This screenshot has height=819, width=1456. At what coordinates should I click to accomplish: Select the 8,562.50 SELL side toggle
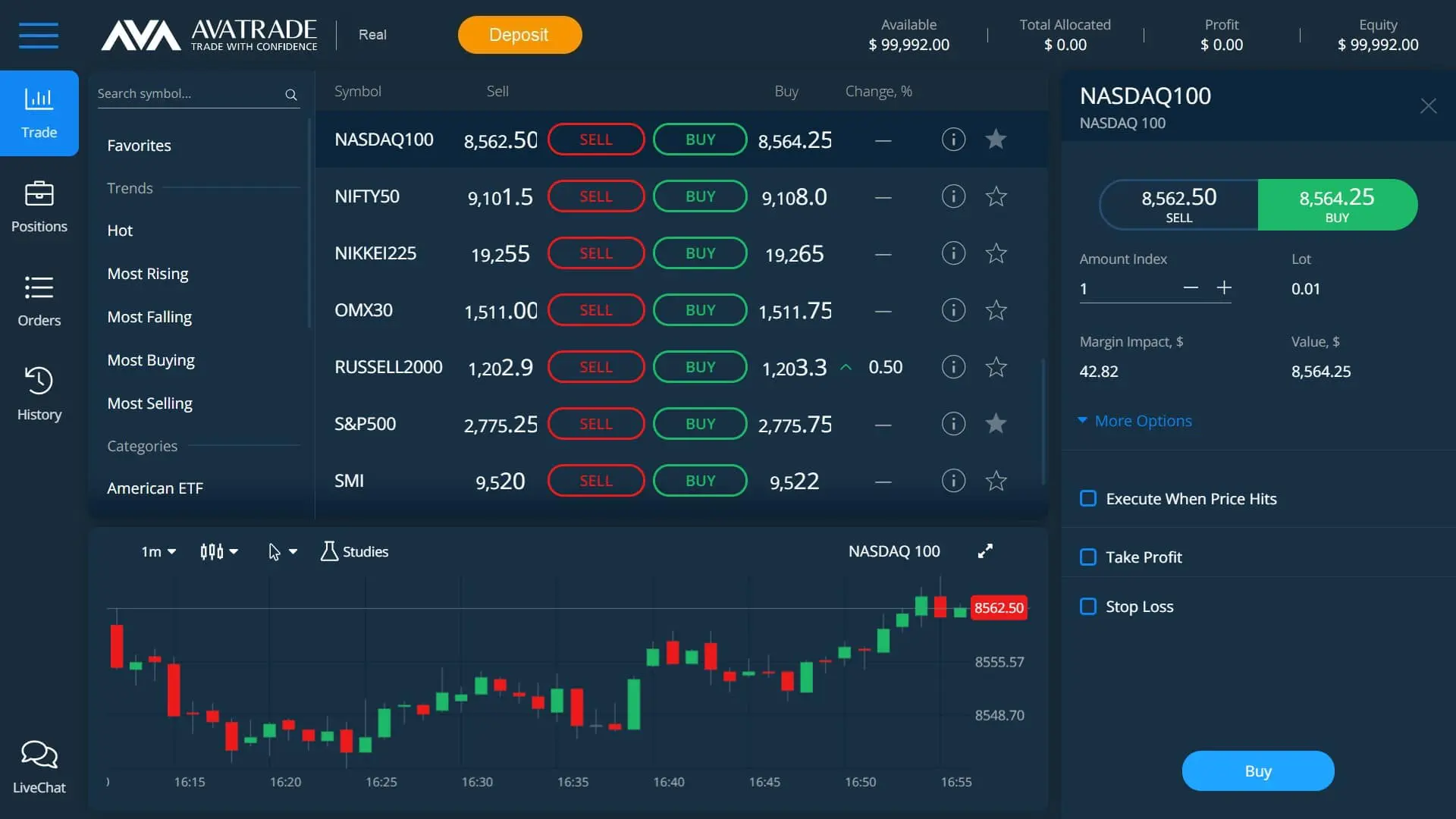(1179, 205)
